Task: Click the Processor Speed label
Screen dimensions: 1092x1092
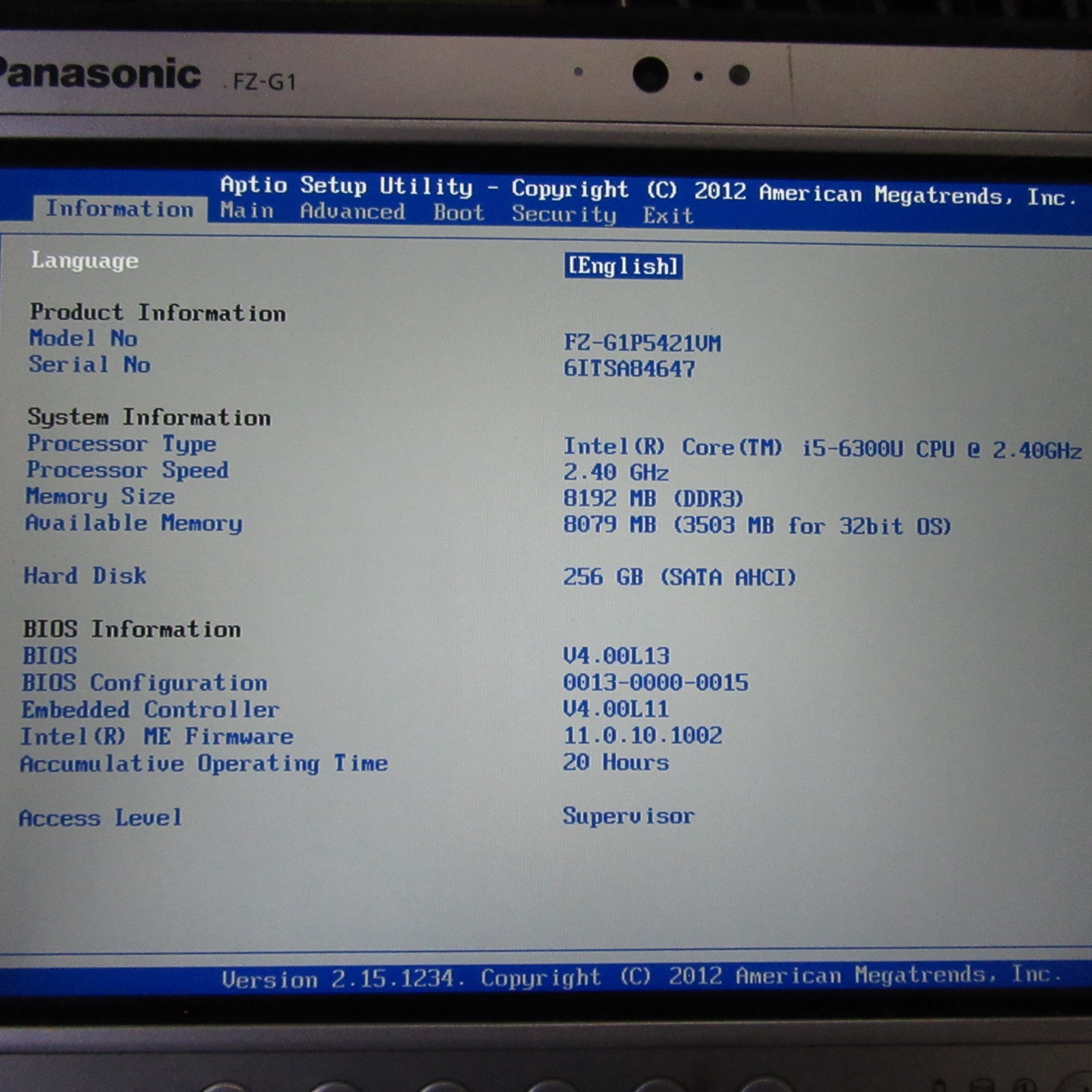Action: point(128,470)
